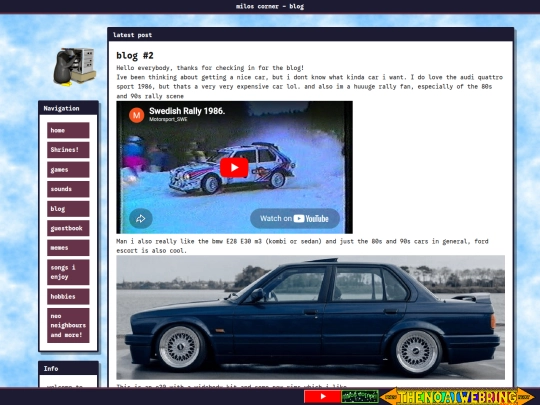The image size is (540, 405).
Task: Click the blue BMW E30 photo
Action: click(x=311, y=317)
